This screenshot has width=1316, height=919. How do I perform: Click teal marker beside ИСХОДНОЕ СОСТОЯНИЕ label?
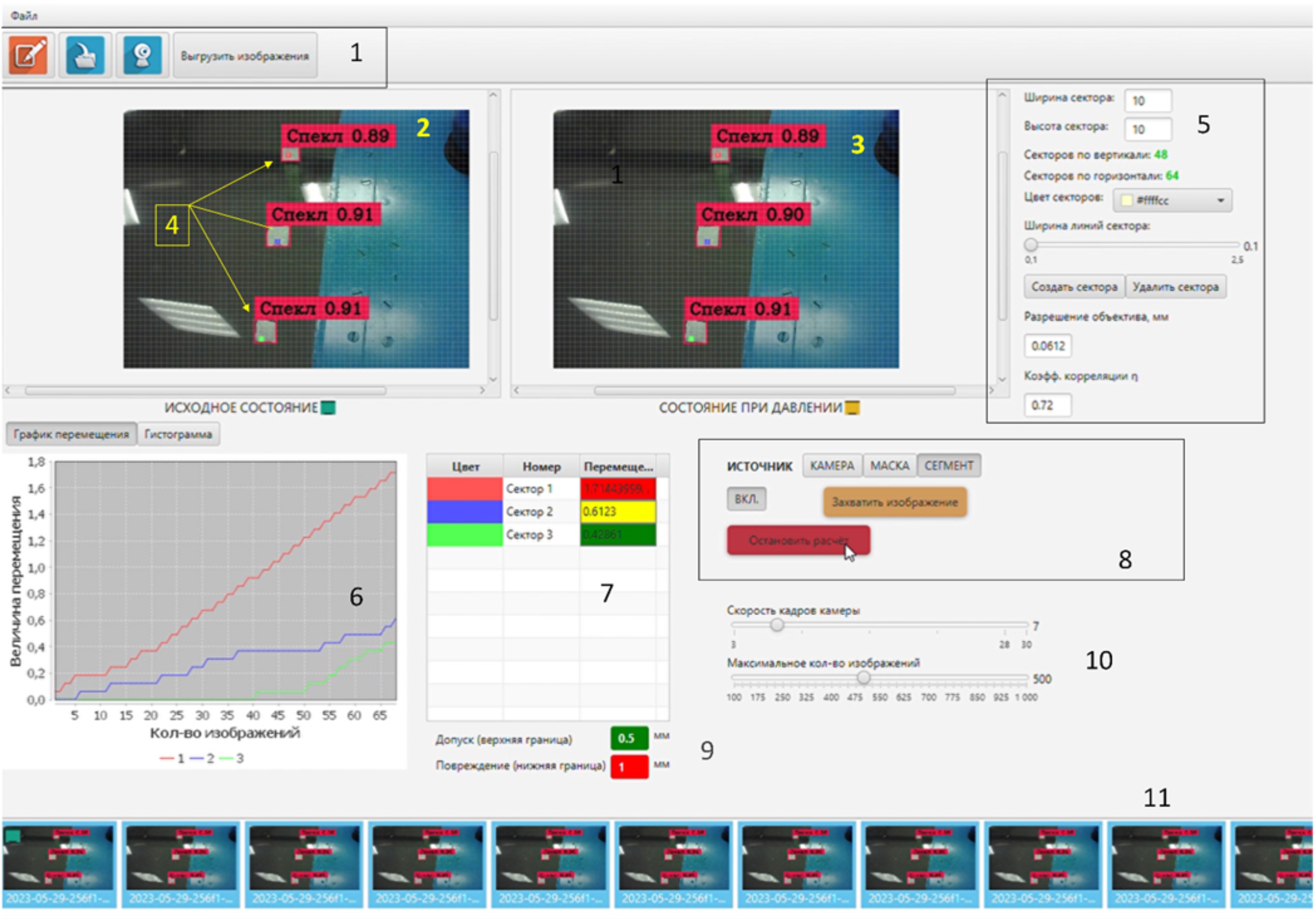(x=328, y=408)
